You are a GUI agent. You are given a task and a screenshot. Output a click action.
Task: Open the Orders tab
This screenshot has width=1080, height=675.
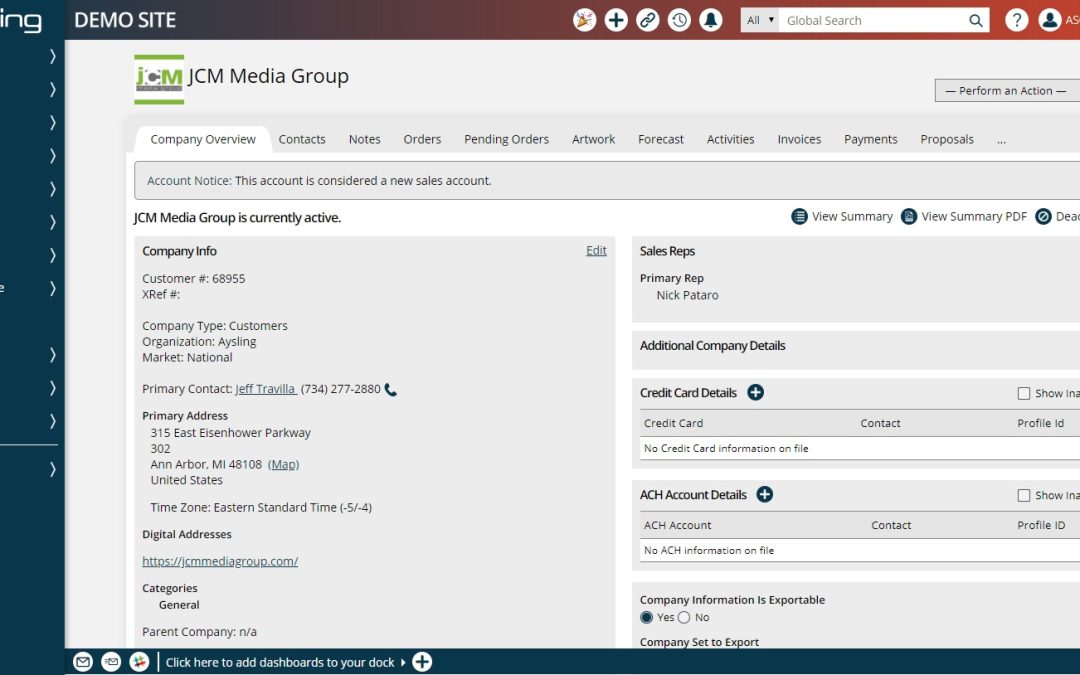click(x=422, y=139)
